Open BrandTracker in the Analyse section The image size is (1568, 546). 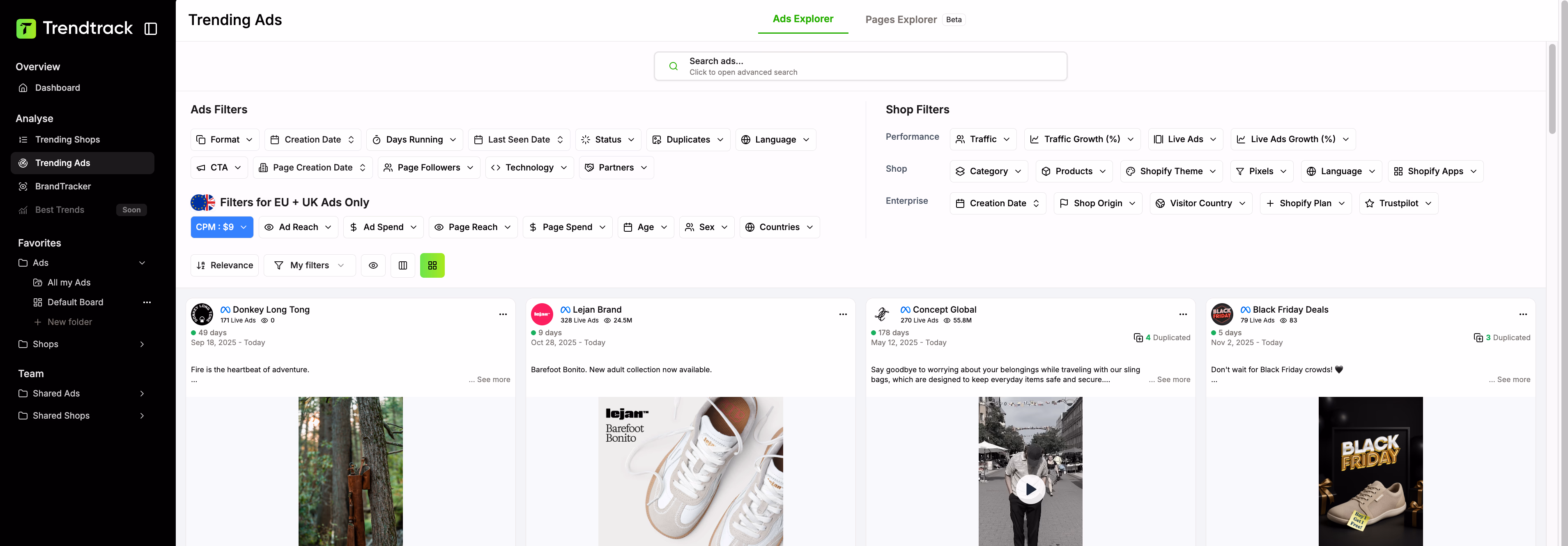coord(63,186)
